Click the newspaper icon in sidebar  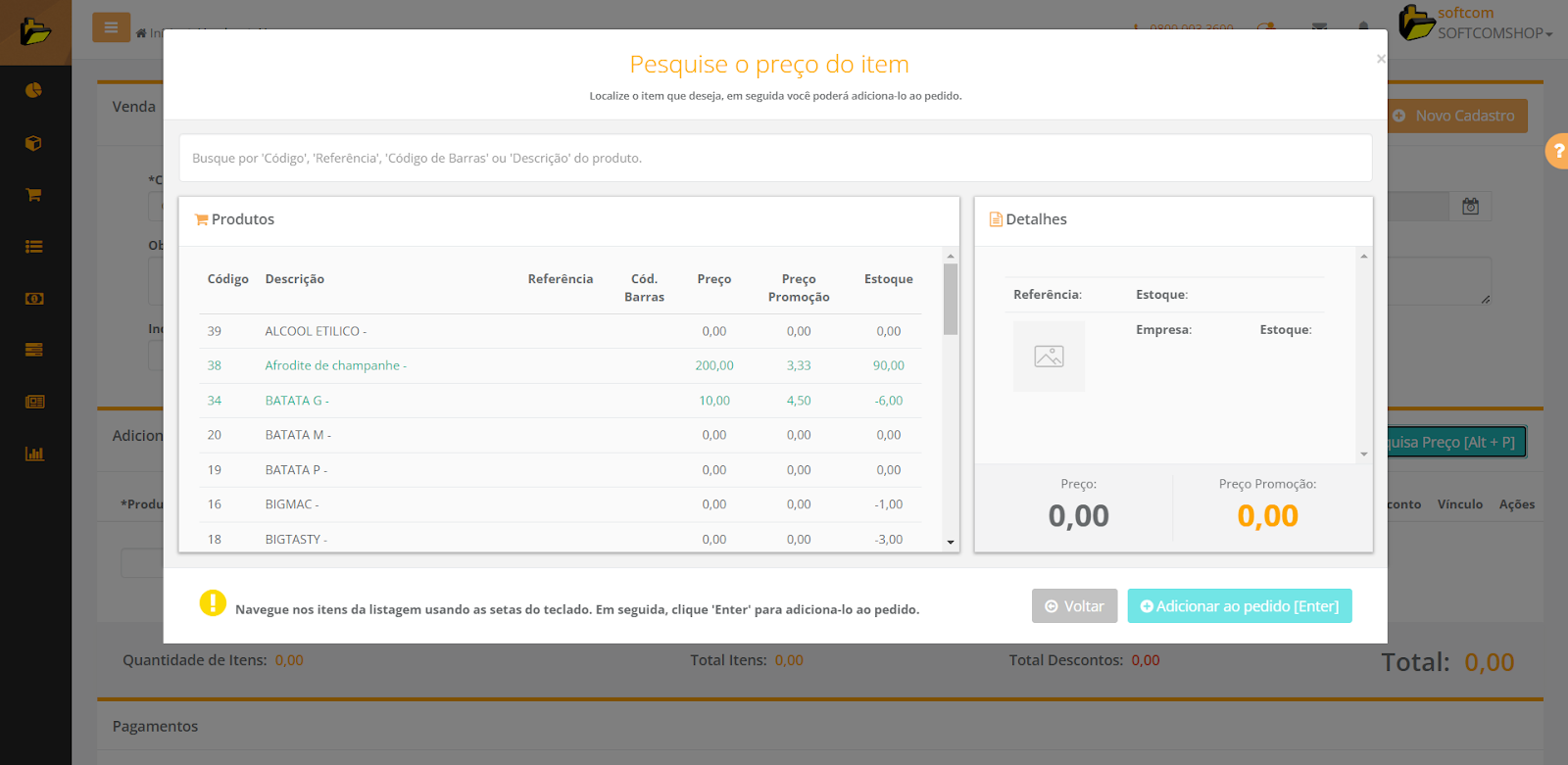pos(33,402)
